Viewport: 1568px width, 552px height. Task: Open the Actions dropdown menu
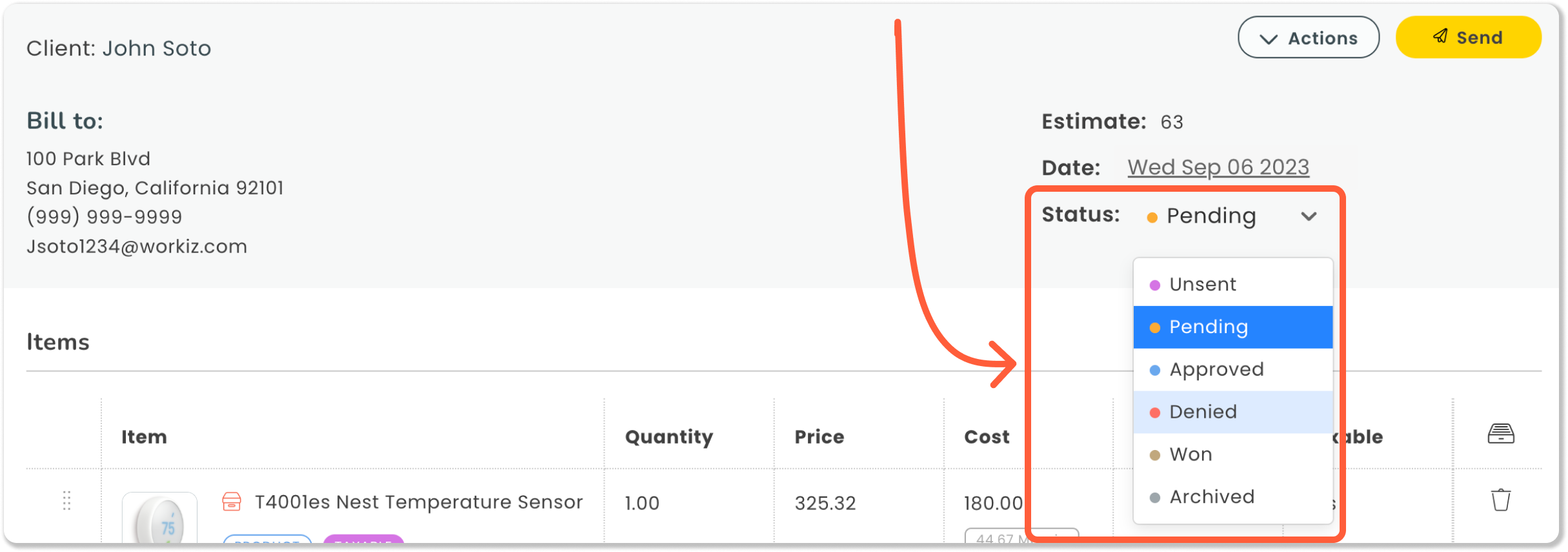pyautogui.click(x=1308, y=38)
